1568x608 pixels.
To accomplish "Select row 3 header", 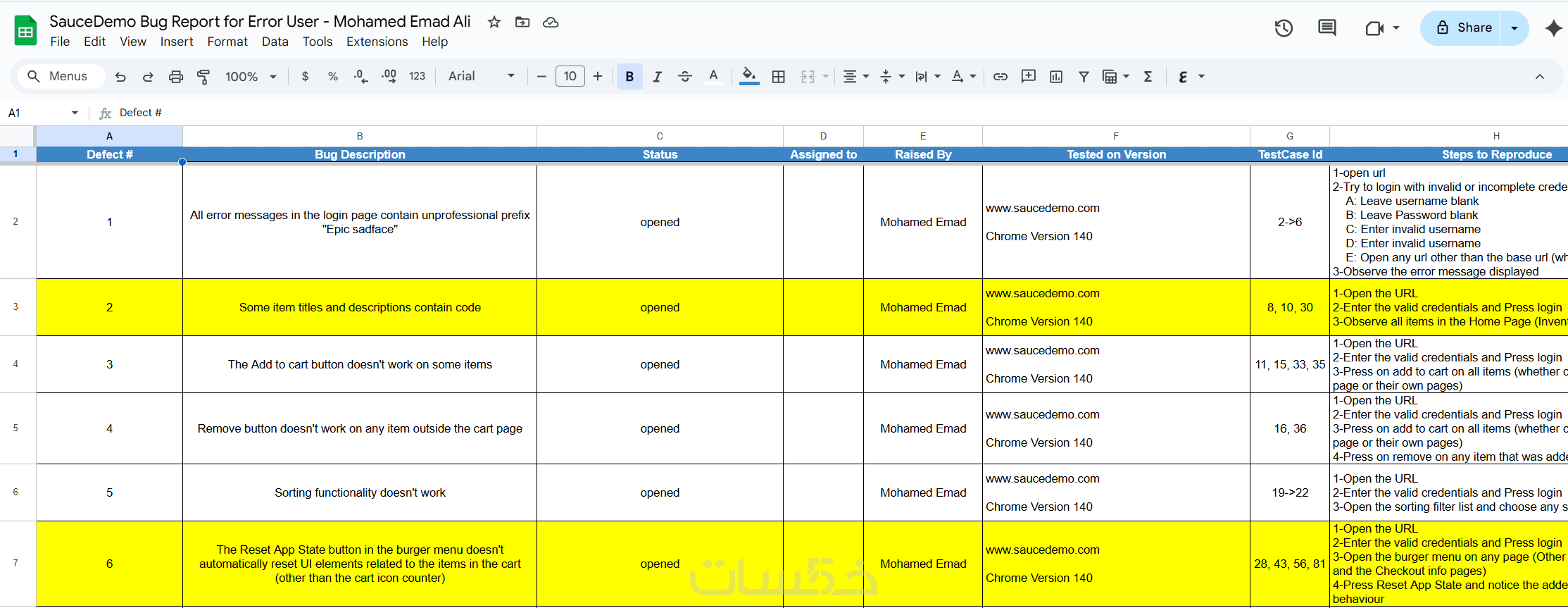I will [15, 307].
